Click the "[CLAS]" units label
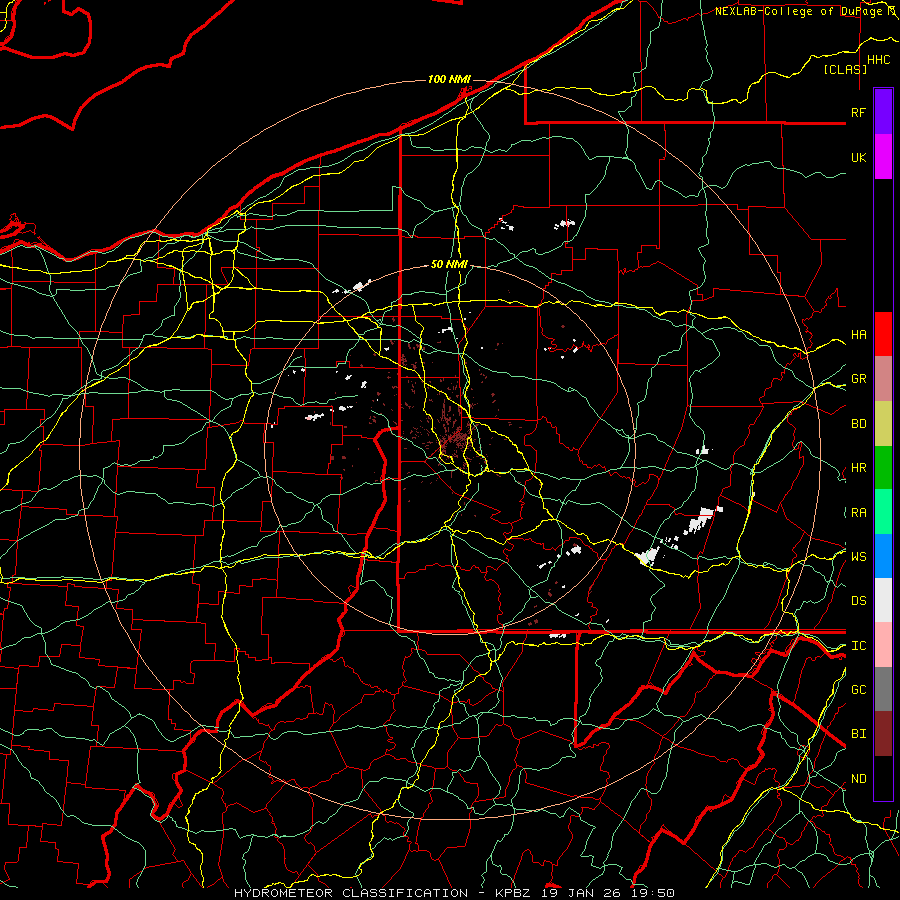The width and height of the screenshot is (900, 900). (x=845, y=69)
